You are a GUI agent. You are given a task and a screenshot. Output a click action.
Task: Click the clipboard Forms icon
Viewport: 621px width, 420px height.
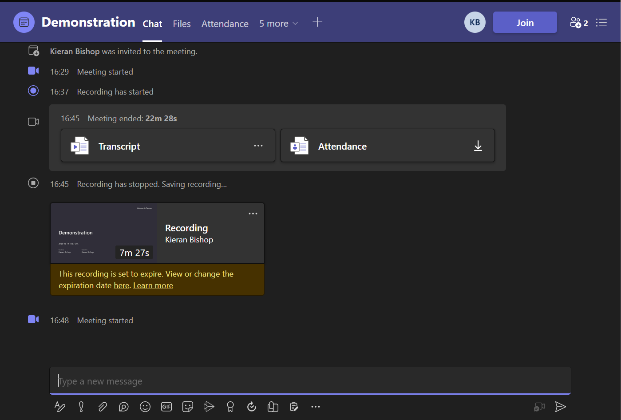(294, 407)
